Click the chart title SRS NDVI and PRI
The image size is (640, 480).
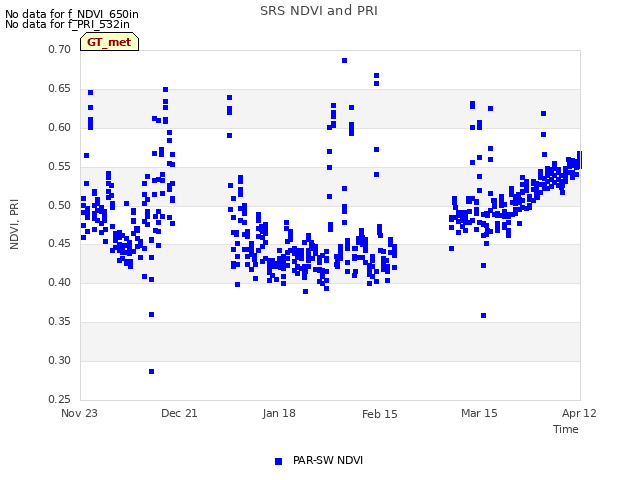click(x=319, y=11)
